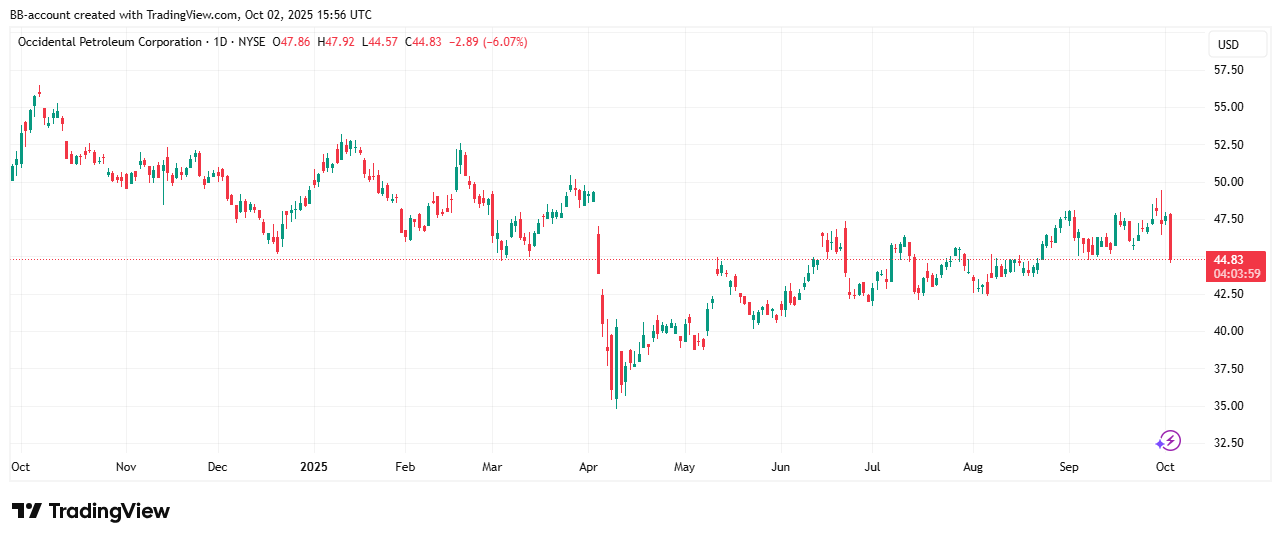This screenshot has width=1281, height=541.
Task: Click the Nov label on time axis
Action: tap(125, 467)
